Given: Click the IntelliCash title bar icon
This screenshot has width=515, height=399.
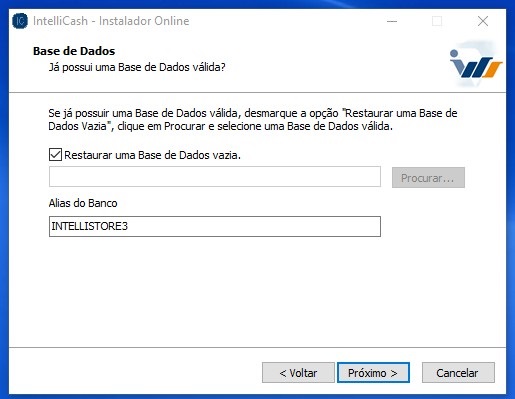Looking at the screenshot, I should tap(20, 21).
